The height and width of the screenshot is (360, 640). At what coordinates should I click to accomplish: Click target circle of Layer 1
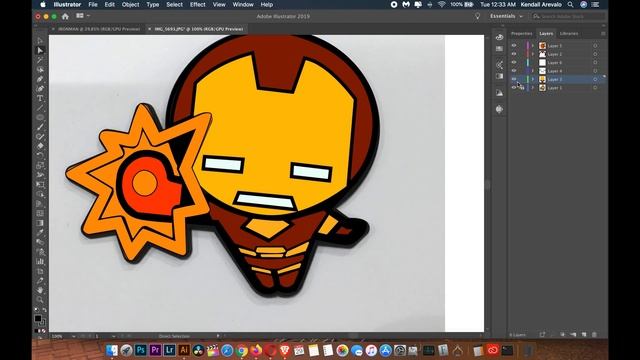[595, 87]
